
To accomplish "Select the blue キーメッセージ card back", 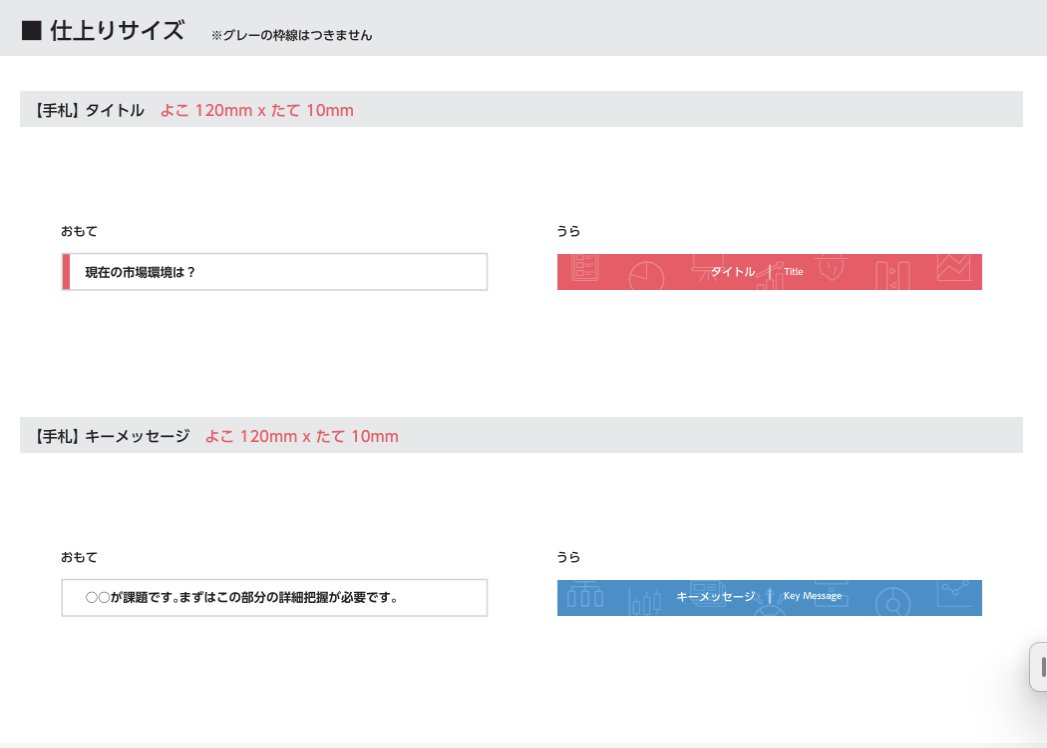I will (769, 598).
